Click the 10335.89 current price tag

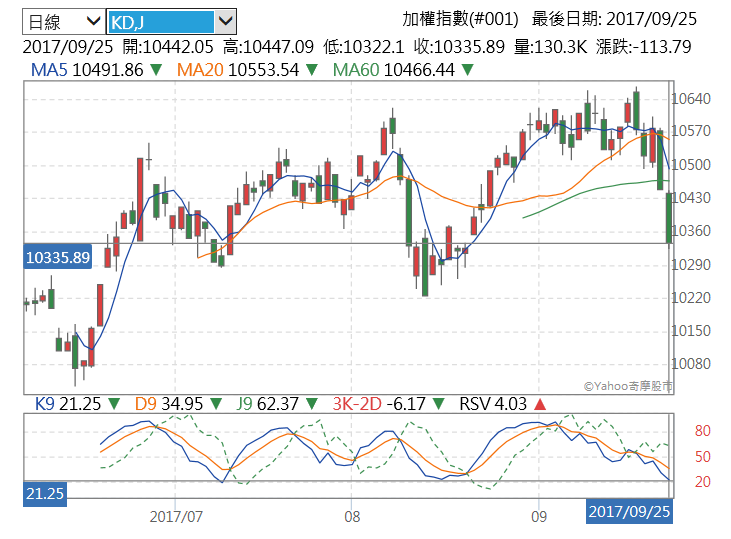[x=58, y=258]
